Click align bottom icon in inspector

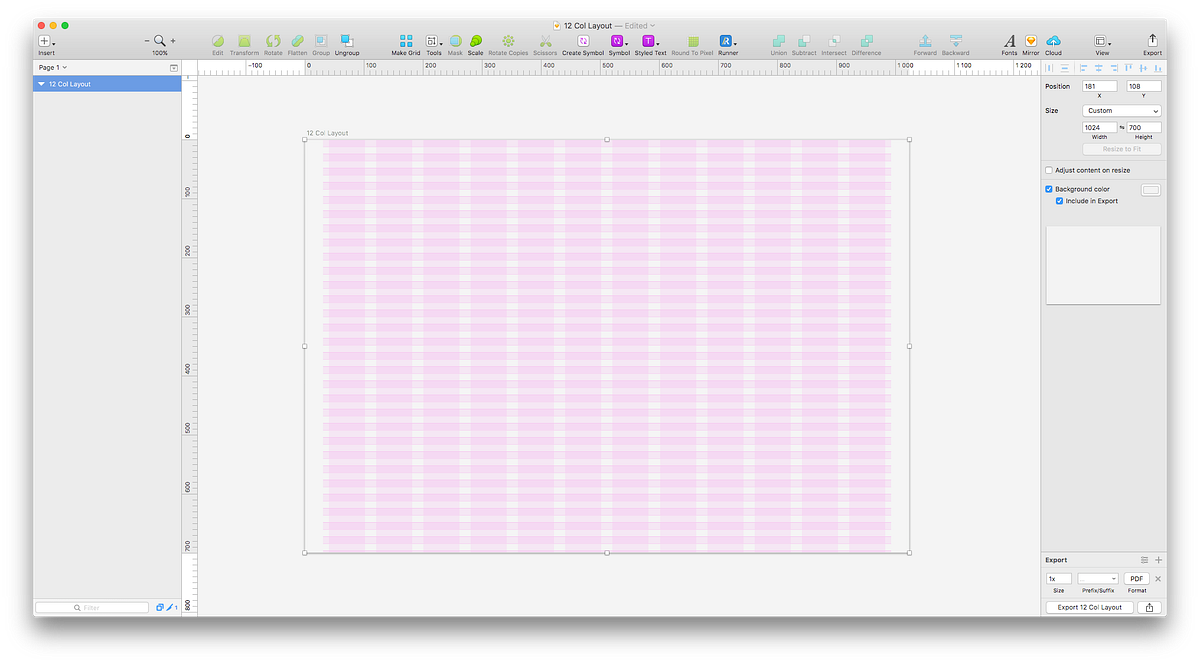(x=1158, y=68)
